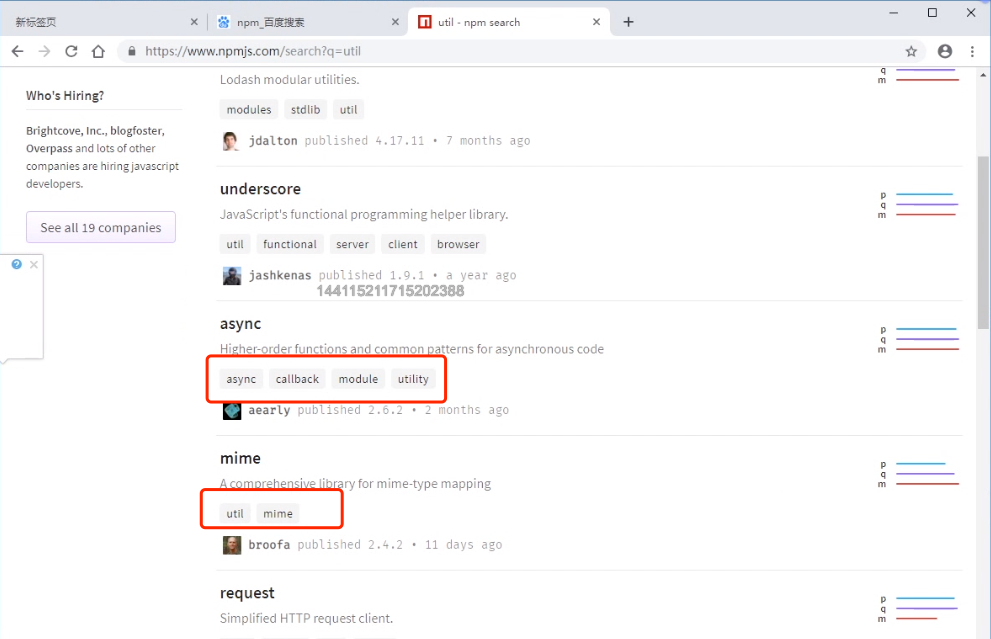Open the jashkenas publisher profile
This screenshot has height=639, width=991.
pyautogui.click(x=280, y=276)
